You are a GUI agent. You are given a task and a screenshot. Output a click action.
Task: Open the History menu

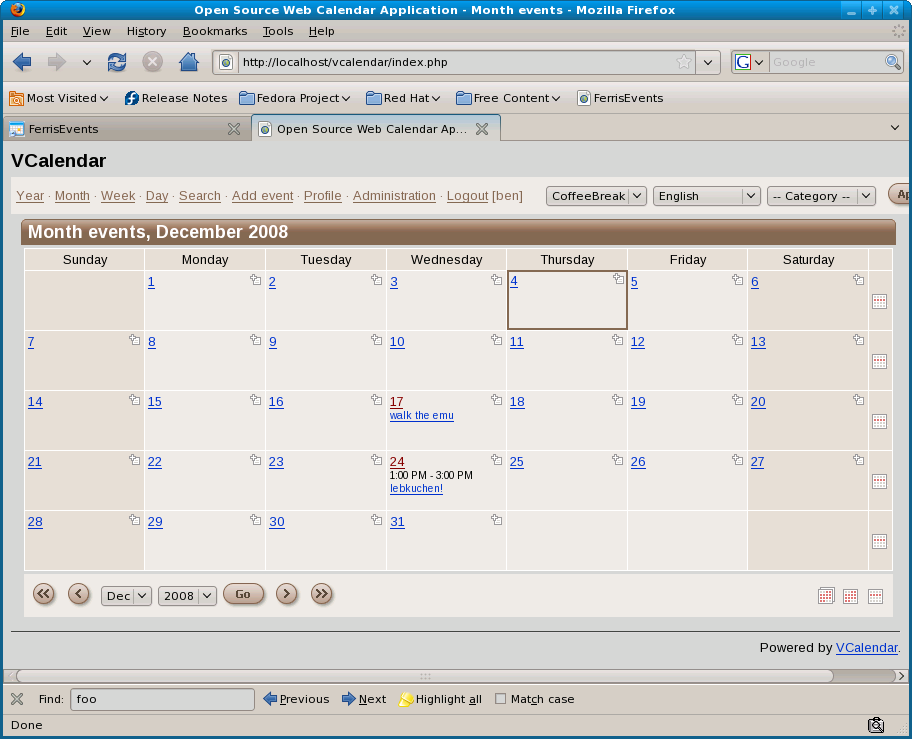pos(147,31)
